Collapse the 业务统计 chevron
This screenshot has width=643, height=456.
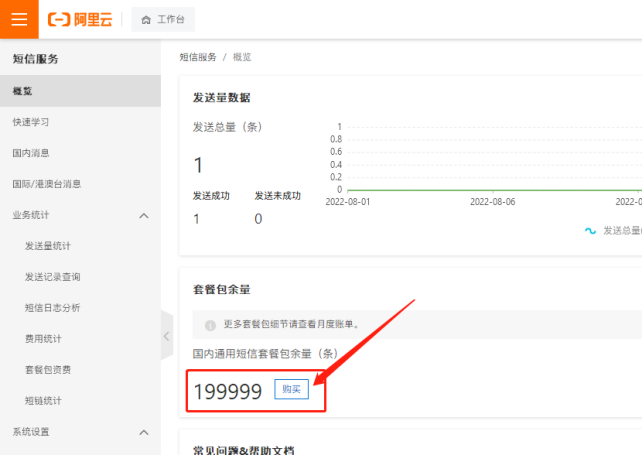click(x=144, y=215)
